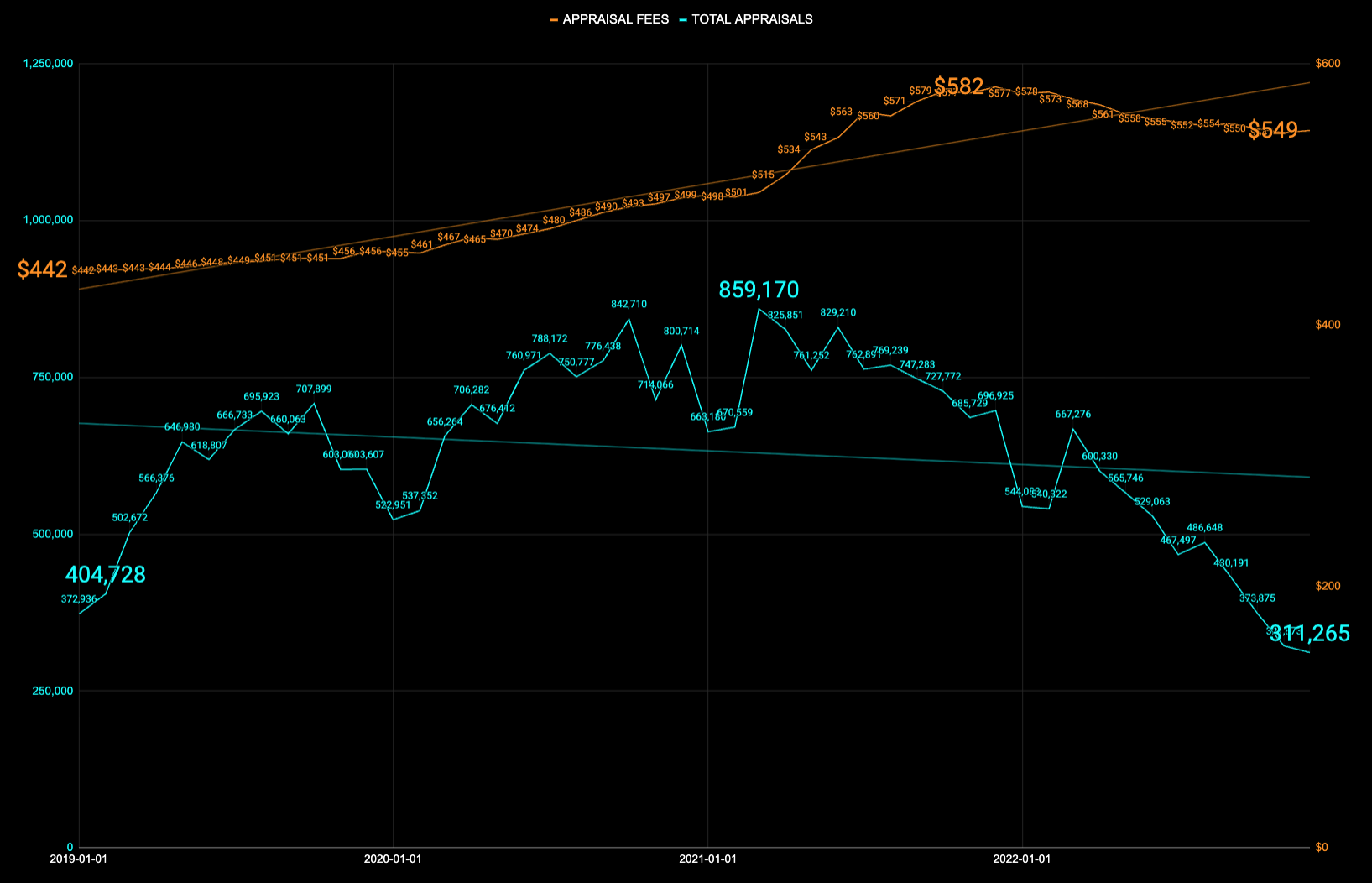Click the 707,899 data point label
The height and width of the screenshot is (883, 1372).
pos(314,389)
